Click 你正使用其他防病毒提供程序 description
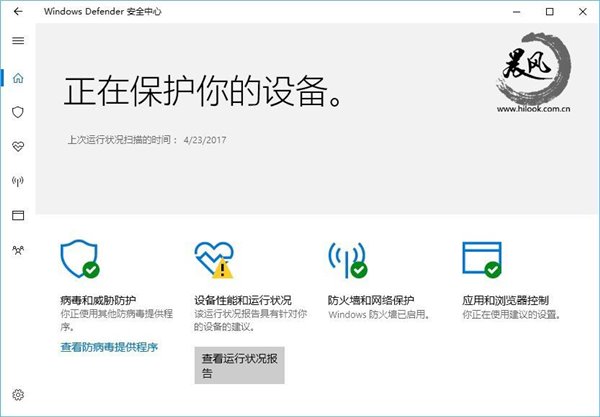 [x=116, y=320]
